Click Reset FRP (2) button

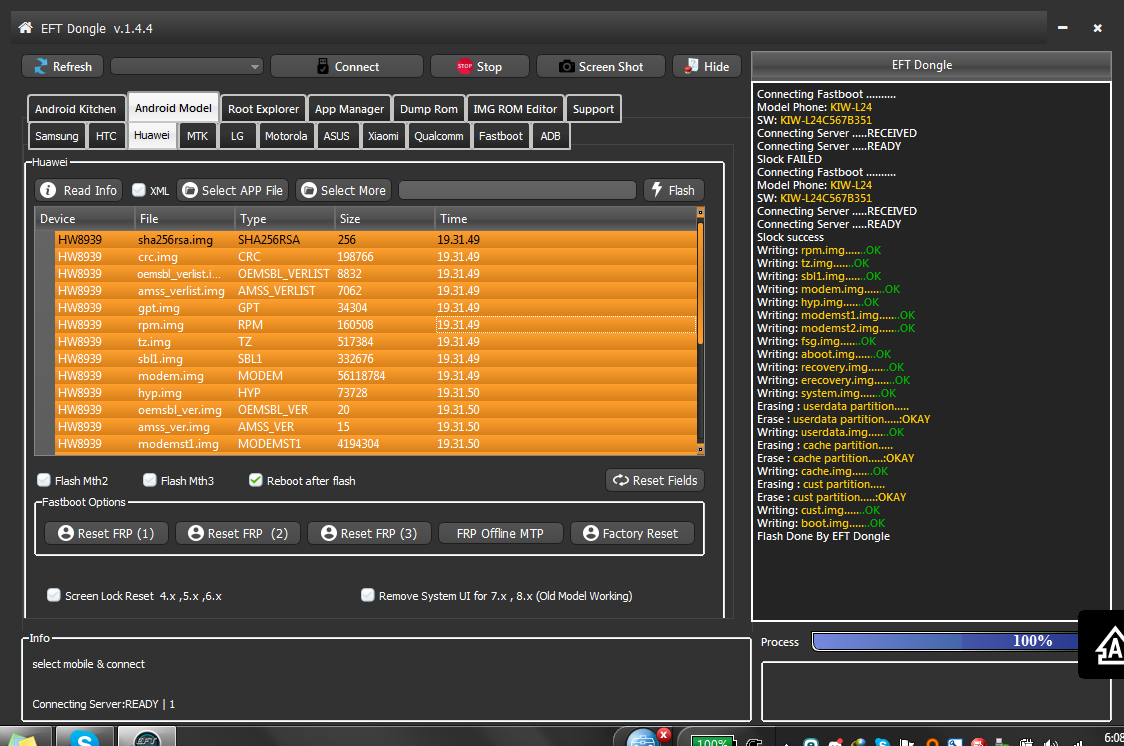238,533
